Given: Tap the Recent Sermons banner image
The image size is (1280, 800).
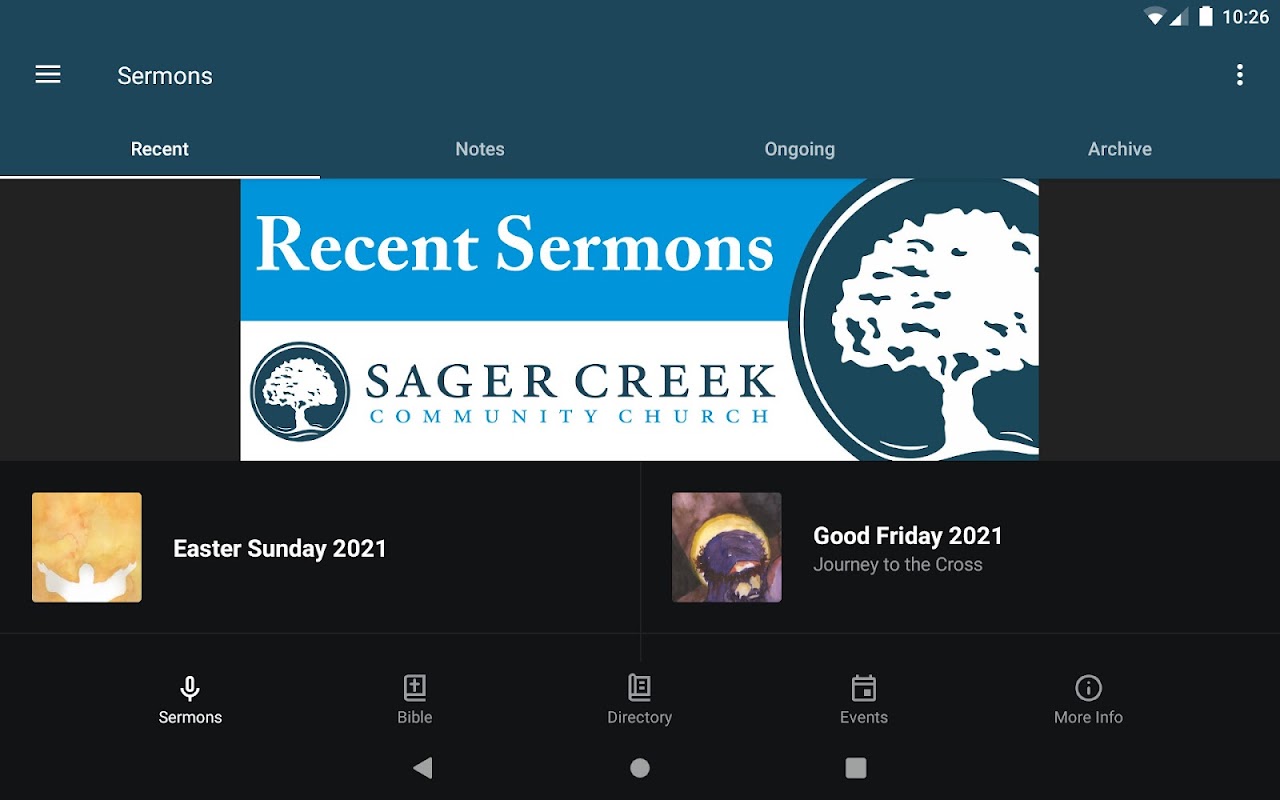Looking at the screenshot, I should [x=639, y=319].
